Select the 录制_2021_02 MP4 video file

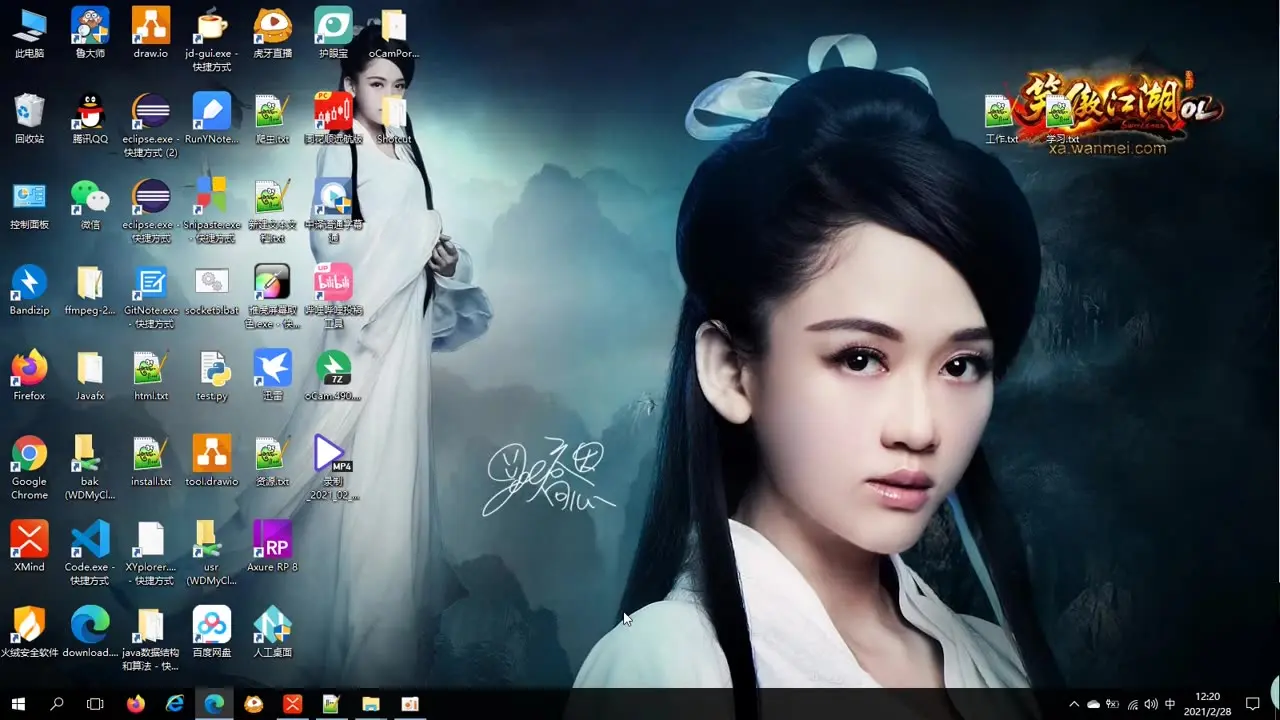pyautogui.click(x=333, y=467)
